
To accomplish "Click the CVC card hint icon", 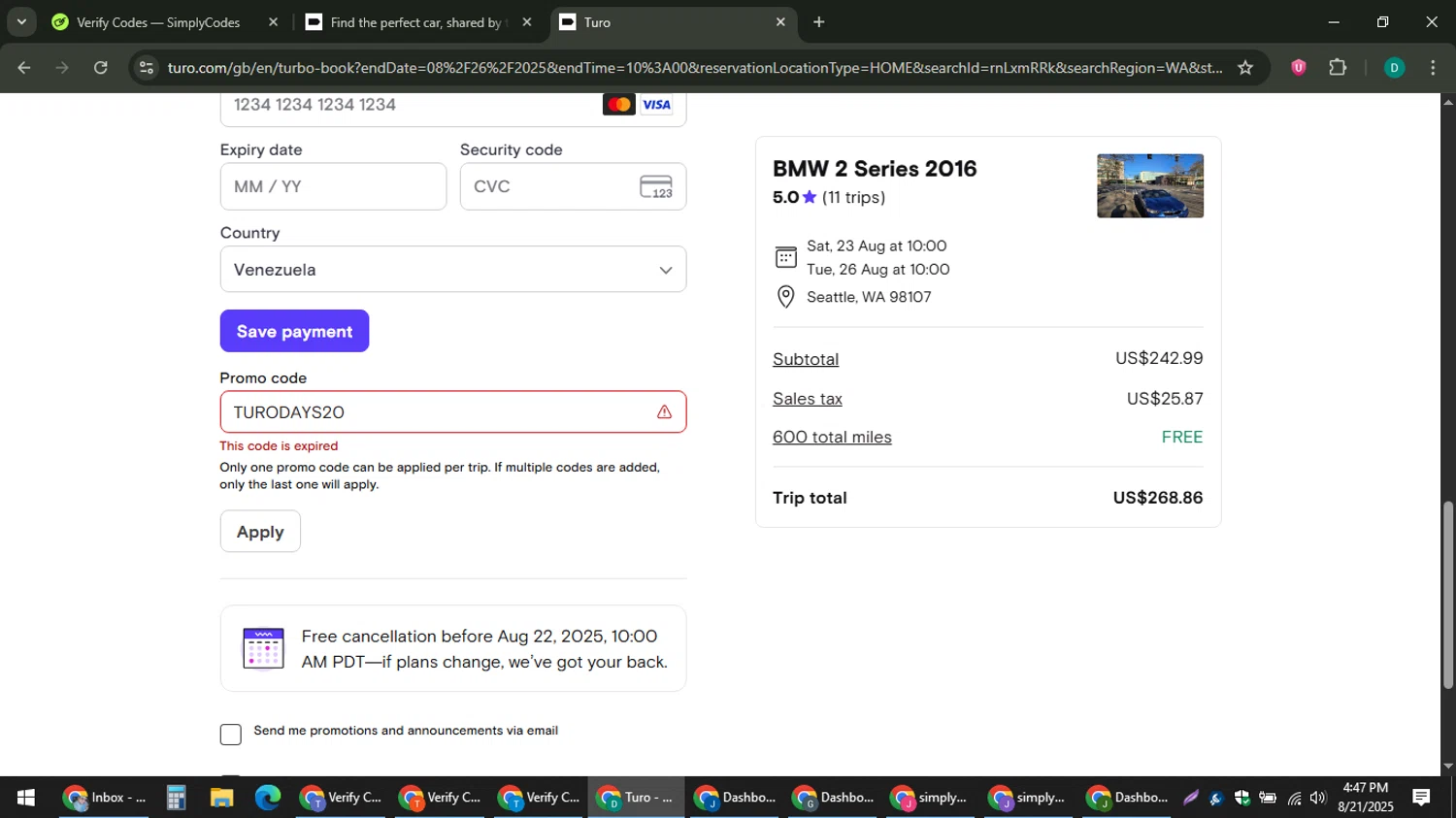I will click(656, 187).
